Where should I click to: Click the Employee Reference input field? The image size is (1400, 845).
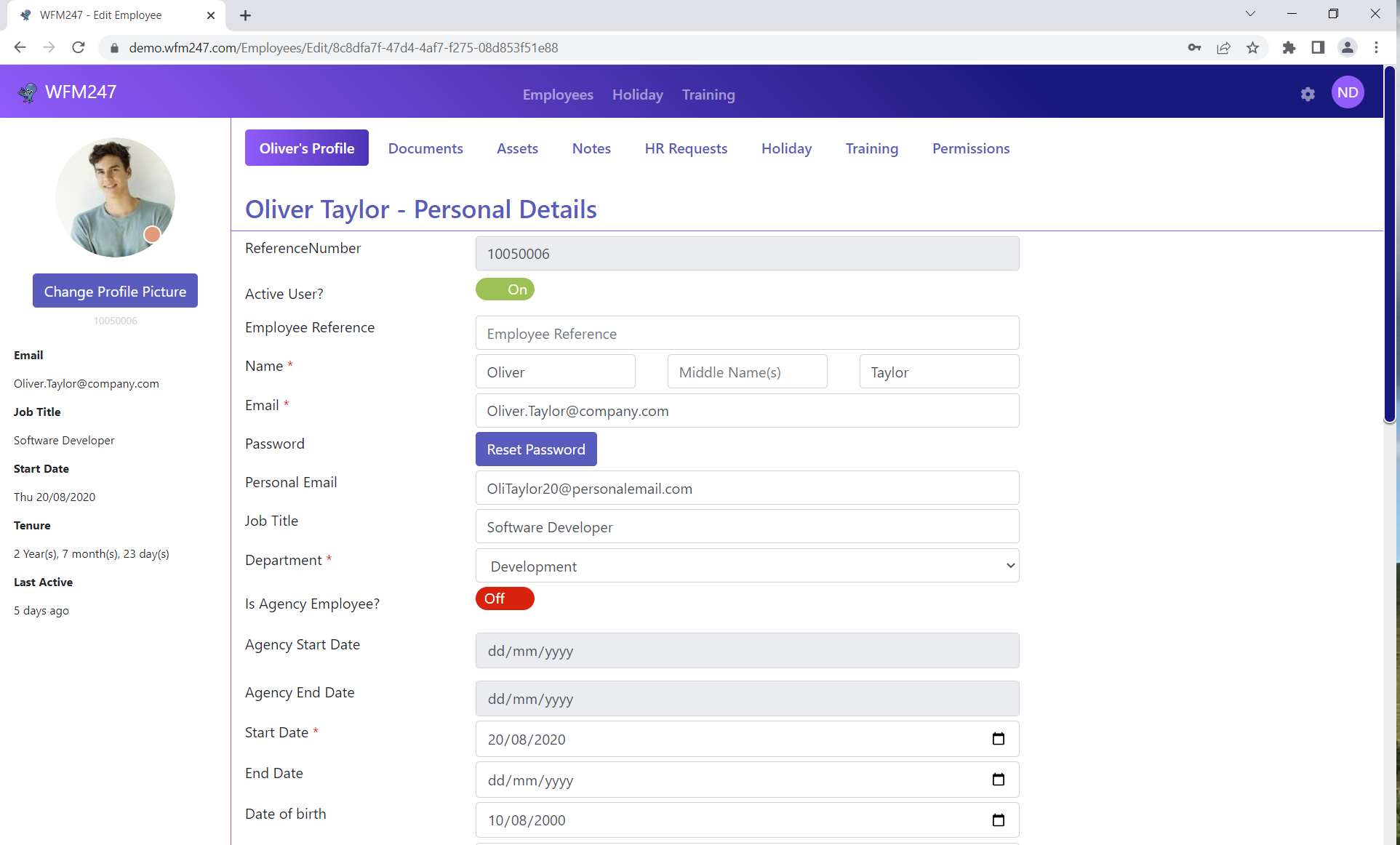click(747, 333)
